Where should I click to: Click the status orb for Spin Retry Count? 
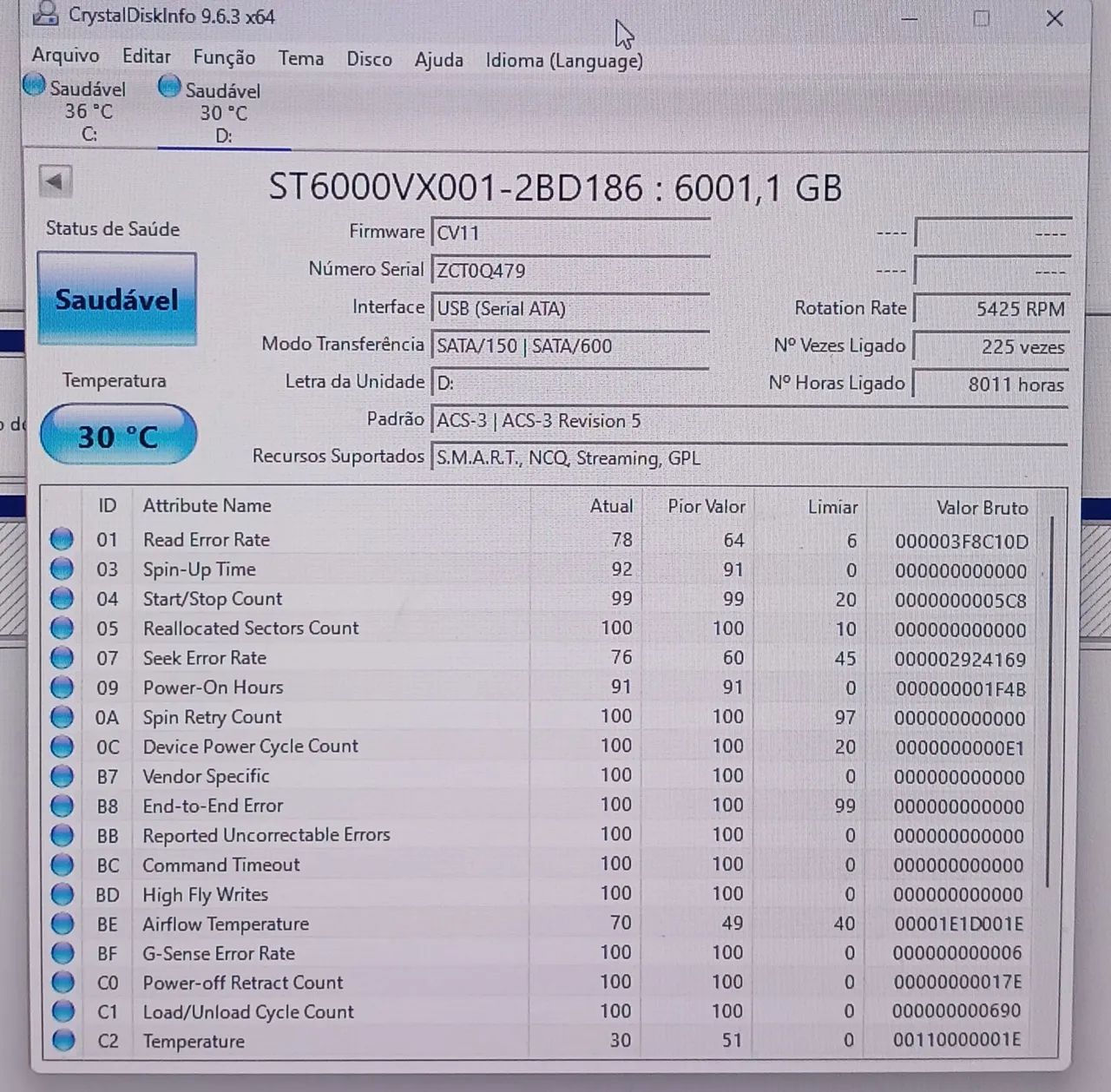coord(62,717)
